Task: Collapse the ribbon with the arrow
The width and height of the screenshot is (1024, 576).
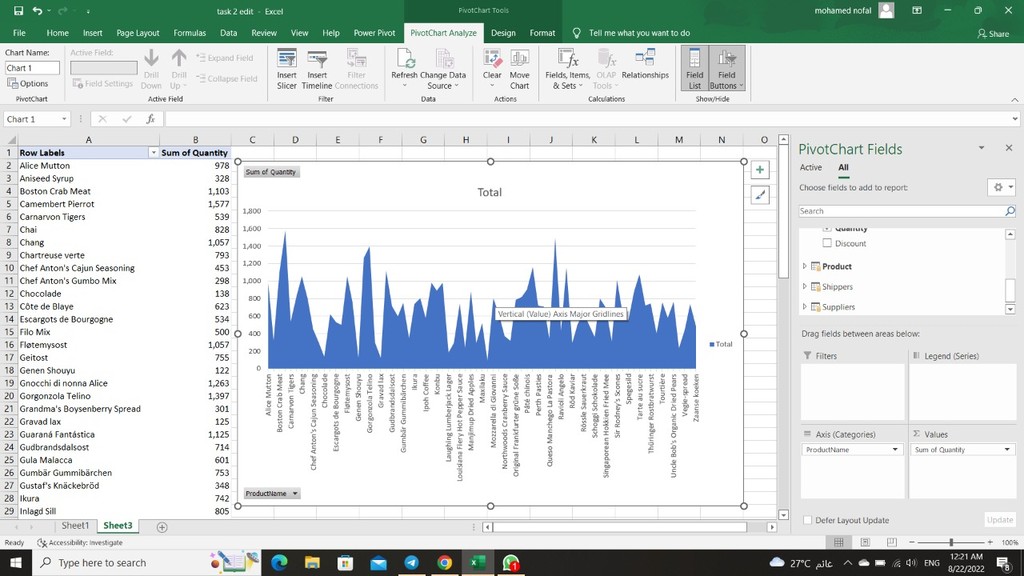Action: click(1014, 99)
